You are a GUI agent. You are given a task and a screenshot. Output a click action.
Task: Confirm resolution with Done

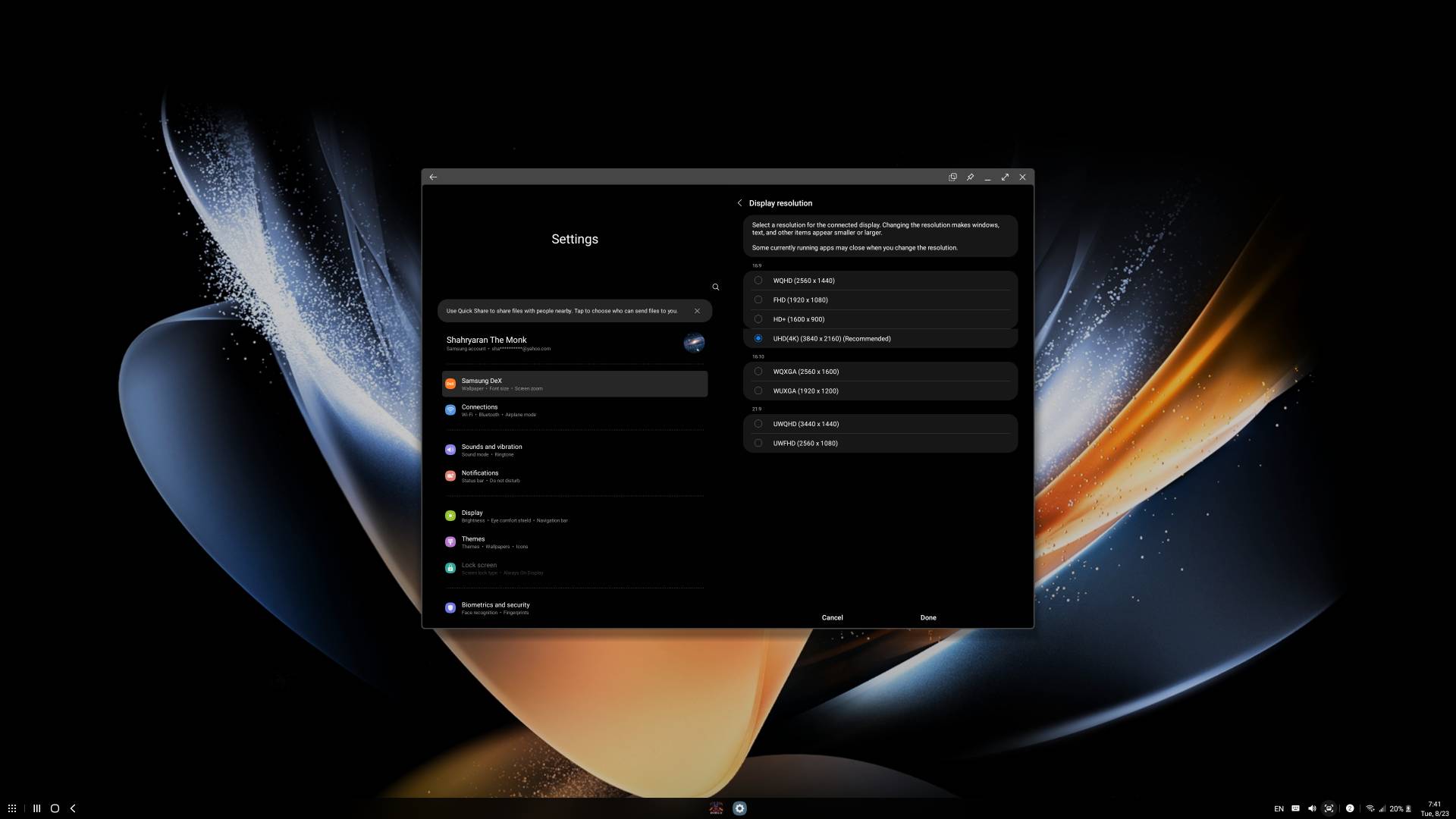pyautogui.click(x=928, y=618)
